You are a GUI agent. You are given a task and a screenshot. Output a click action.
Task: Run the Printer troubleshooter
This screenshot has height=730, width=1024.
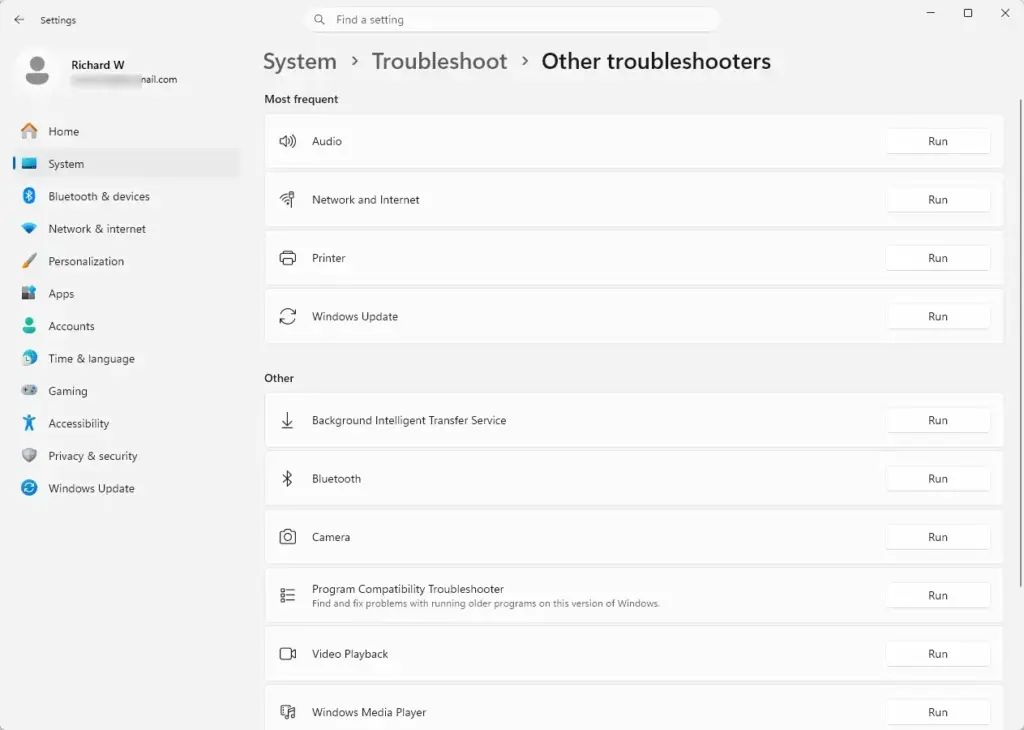938,258
